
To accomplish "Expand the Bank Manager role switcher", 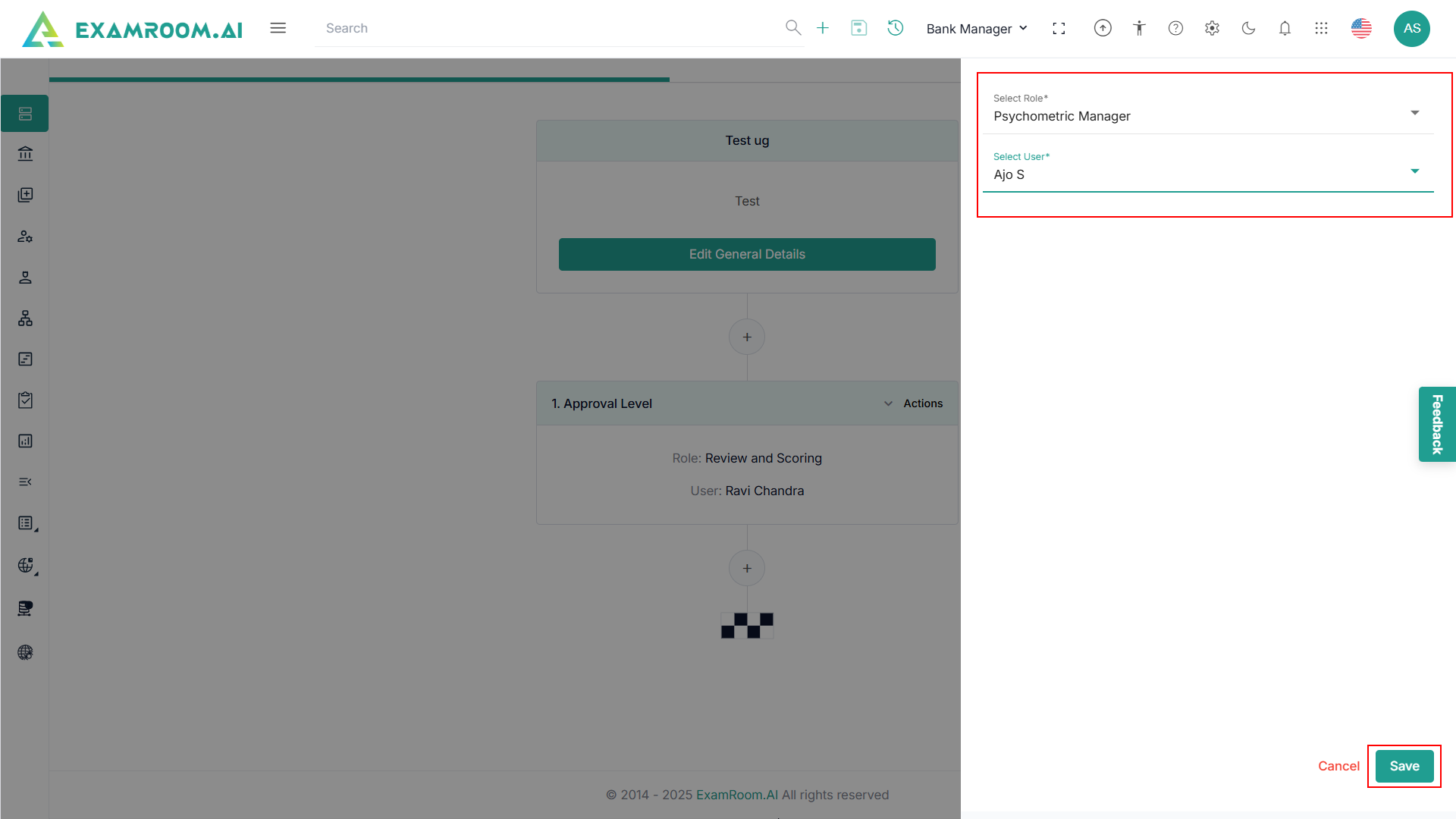I will [x=977, y=28].
